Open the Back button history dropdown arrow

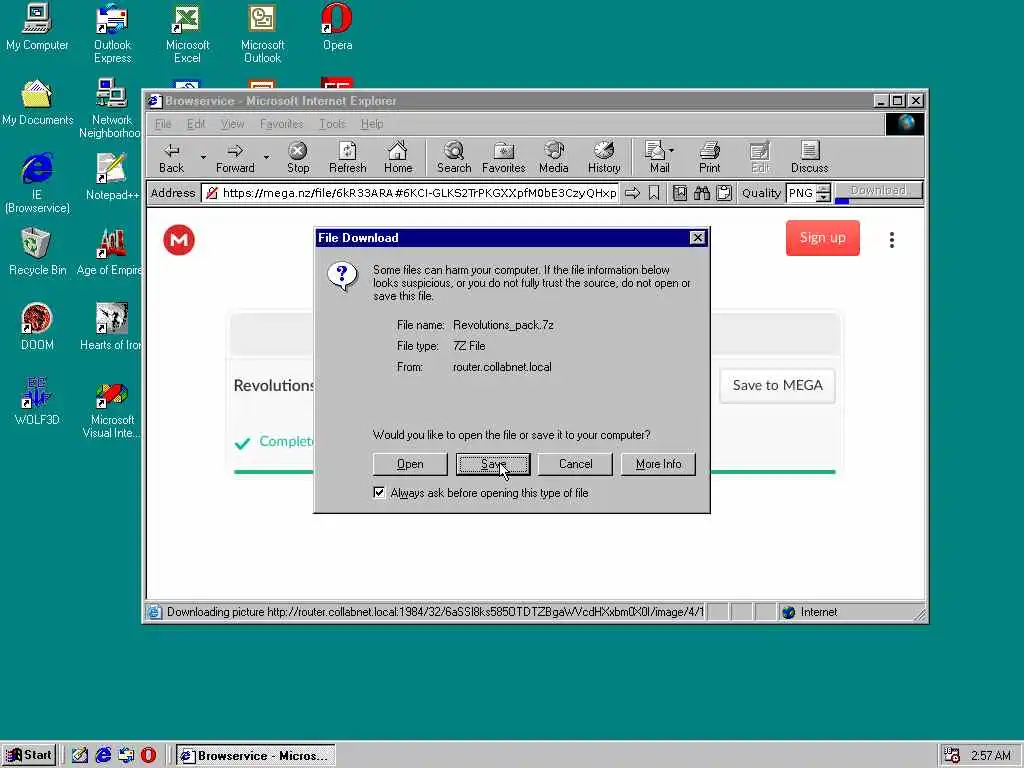pyautogui.click(x=203, y=157)
